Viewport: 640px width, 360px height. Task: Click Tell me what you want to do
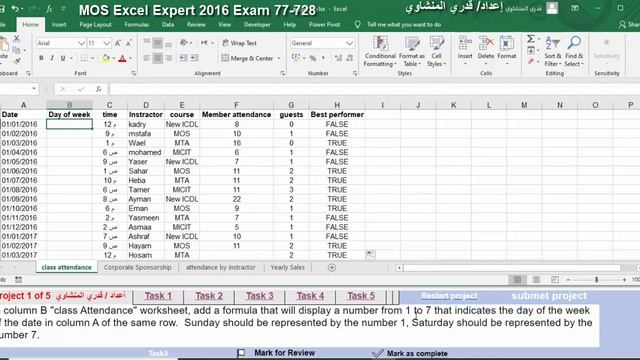coord(404,24)
